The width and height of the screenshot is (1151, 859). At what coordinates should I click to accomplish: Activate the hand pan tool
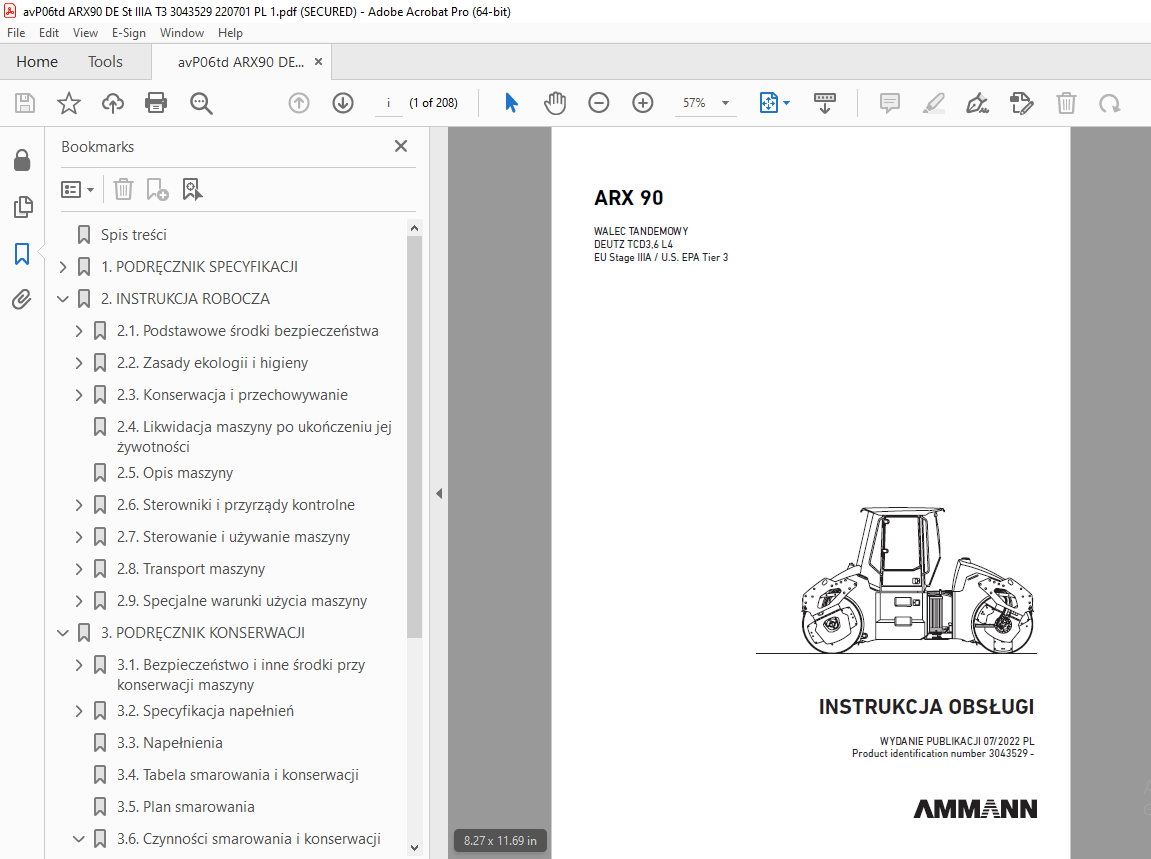[555, 103]
